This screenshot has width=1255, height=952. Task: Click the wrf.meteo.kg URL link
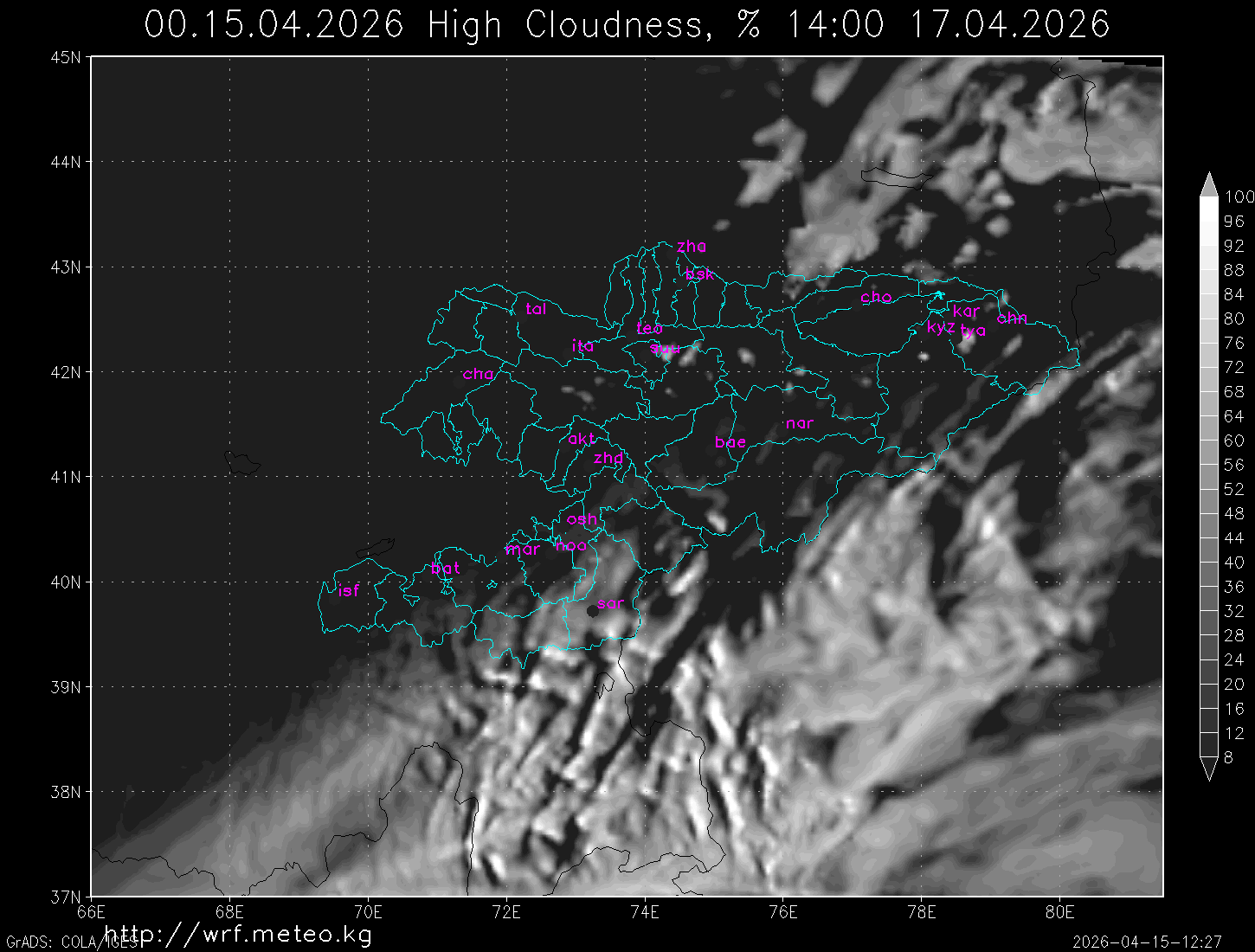click(x=238, y=934)
